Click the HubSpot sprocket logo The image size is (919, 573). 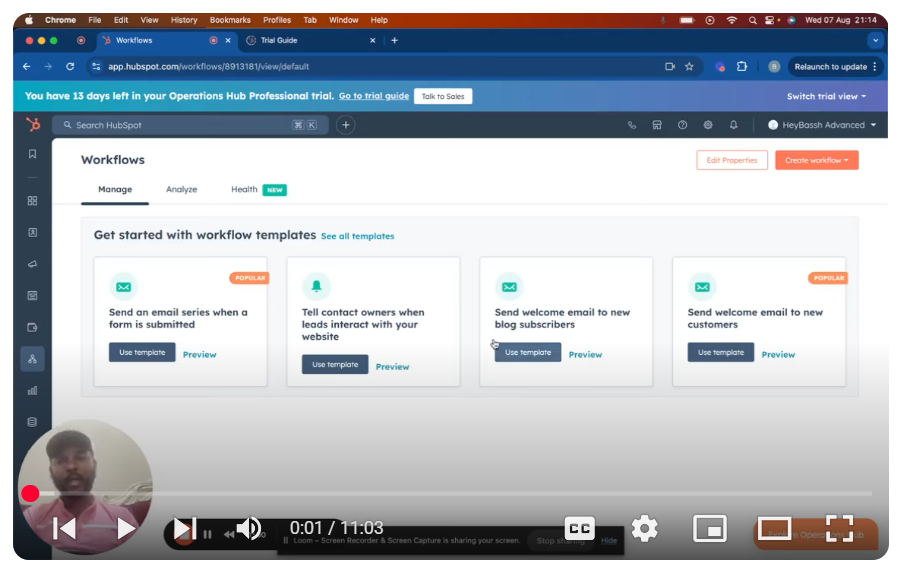point(33,124)
